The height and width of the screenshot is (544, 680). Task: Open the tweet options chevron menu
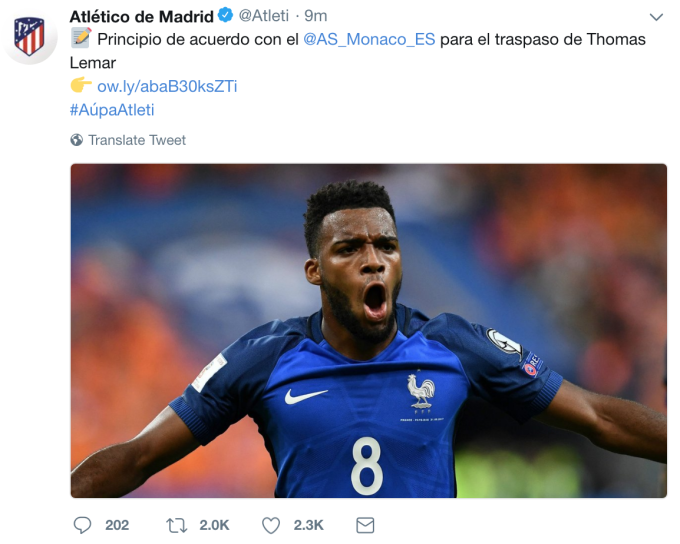point(656,17)
